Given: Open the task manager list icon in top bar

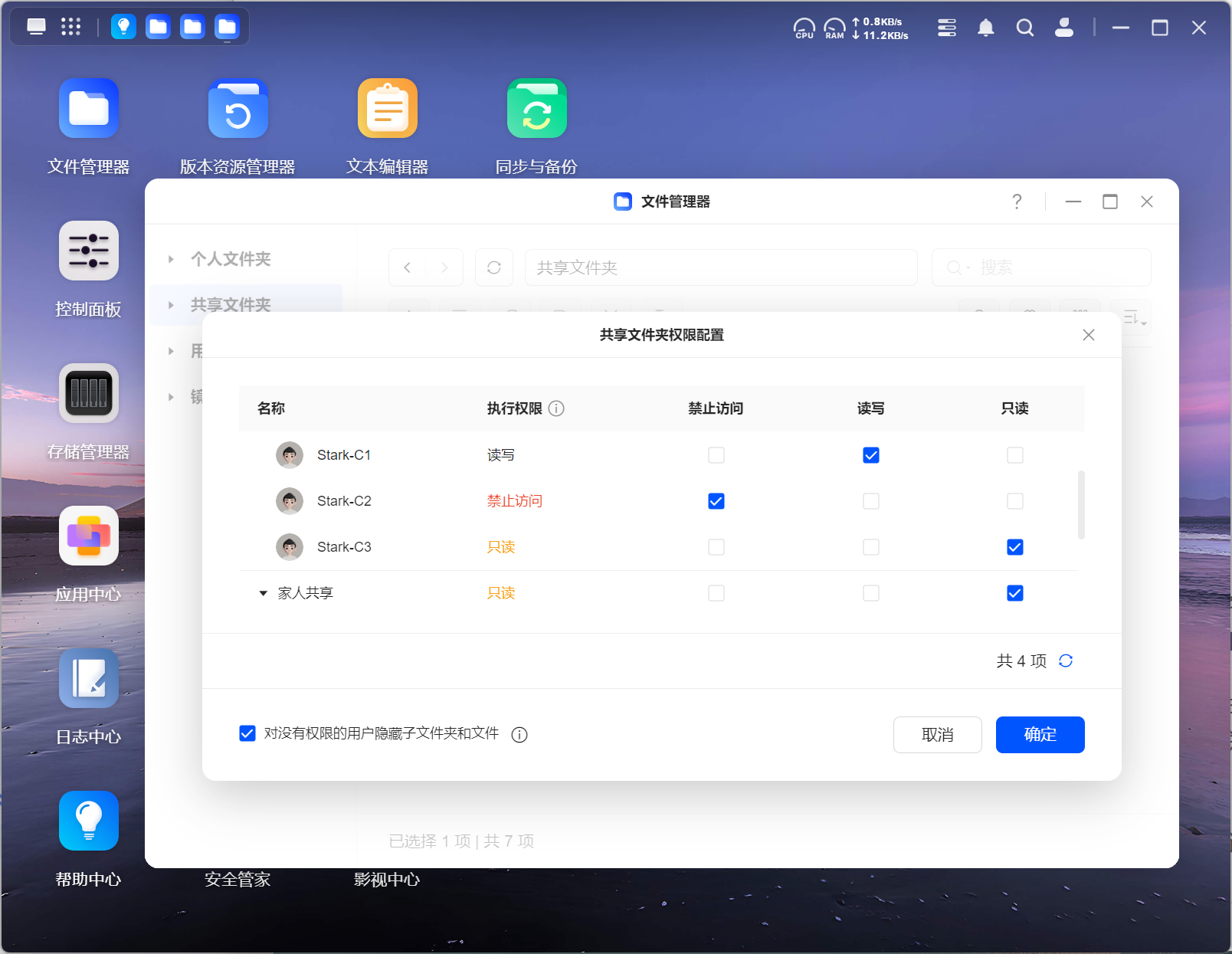Looking at the screenshot, I should [947, 28].
